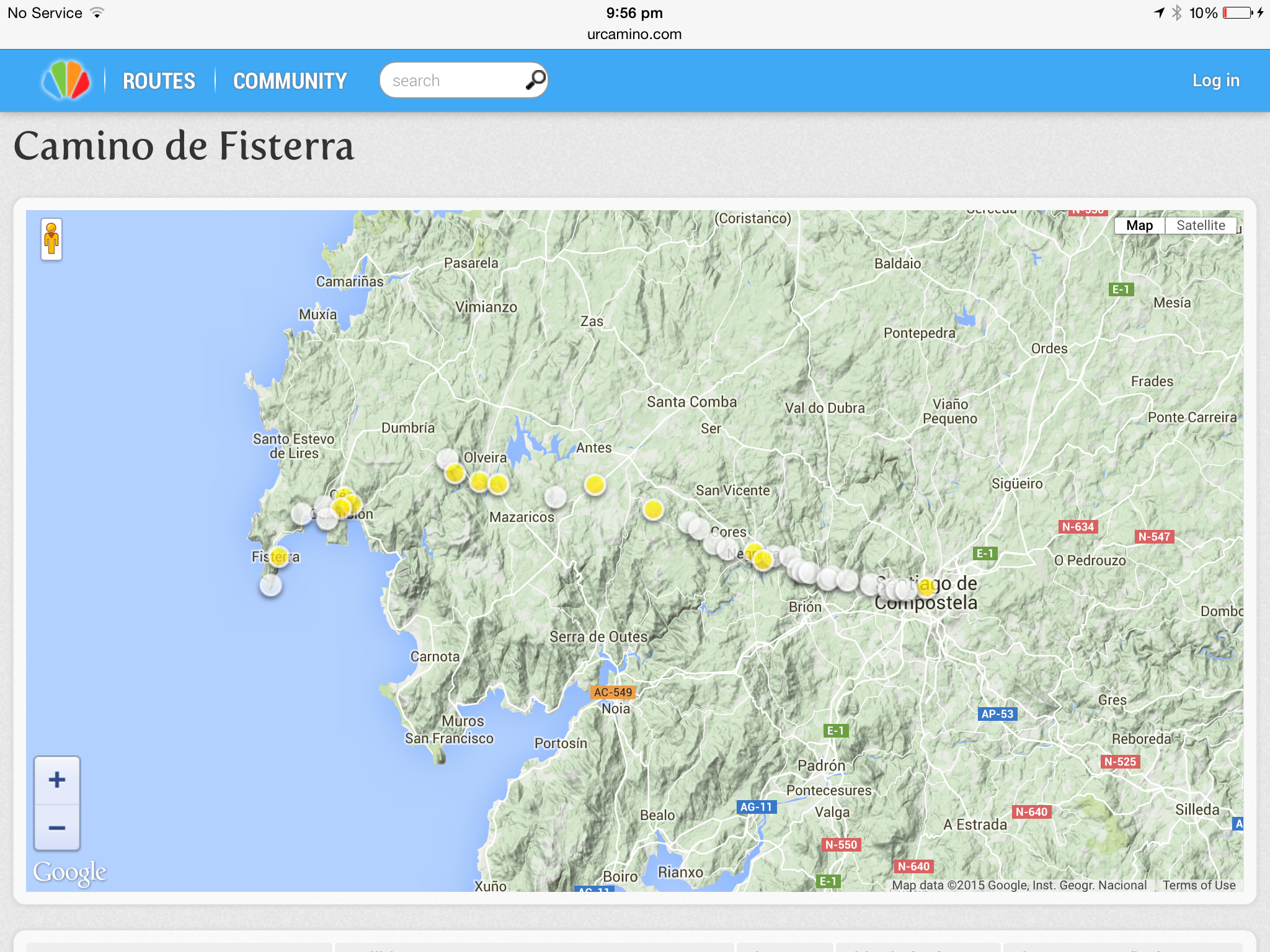Click the urcamino shell logo
The width and height of the screenshot is (1270, 952).
pos(66,81)
